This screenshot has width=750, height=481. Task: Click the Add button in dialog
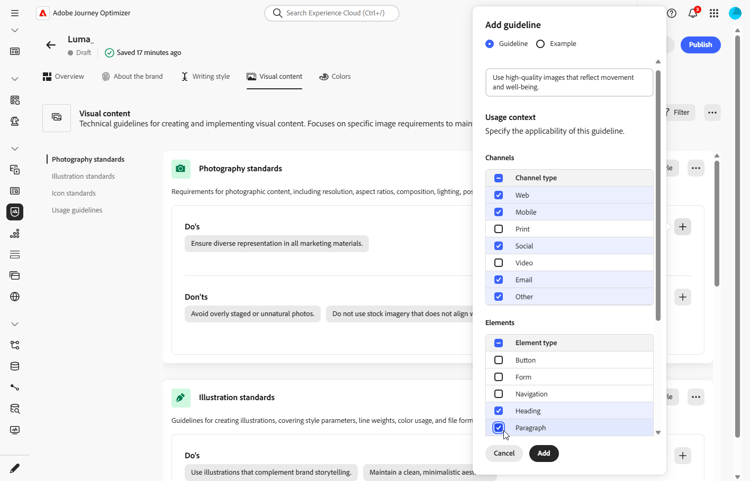[x=544, y=454]
